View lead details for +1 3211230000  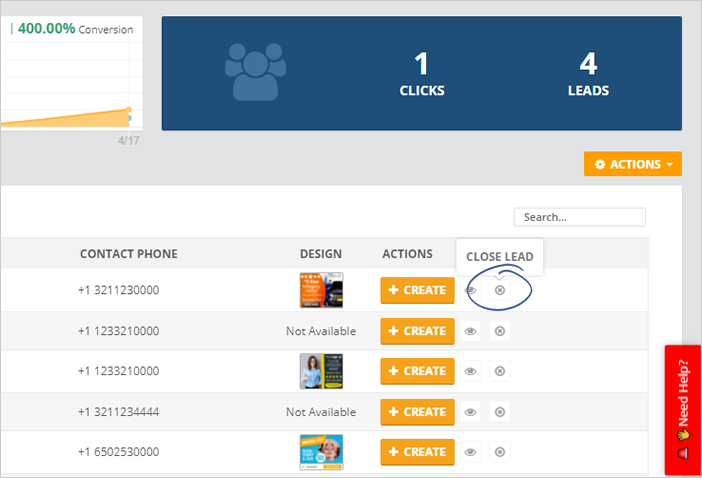[x=471, y=290]
